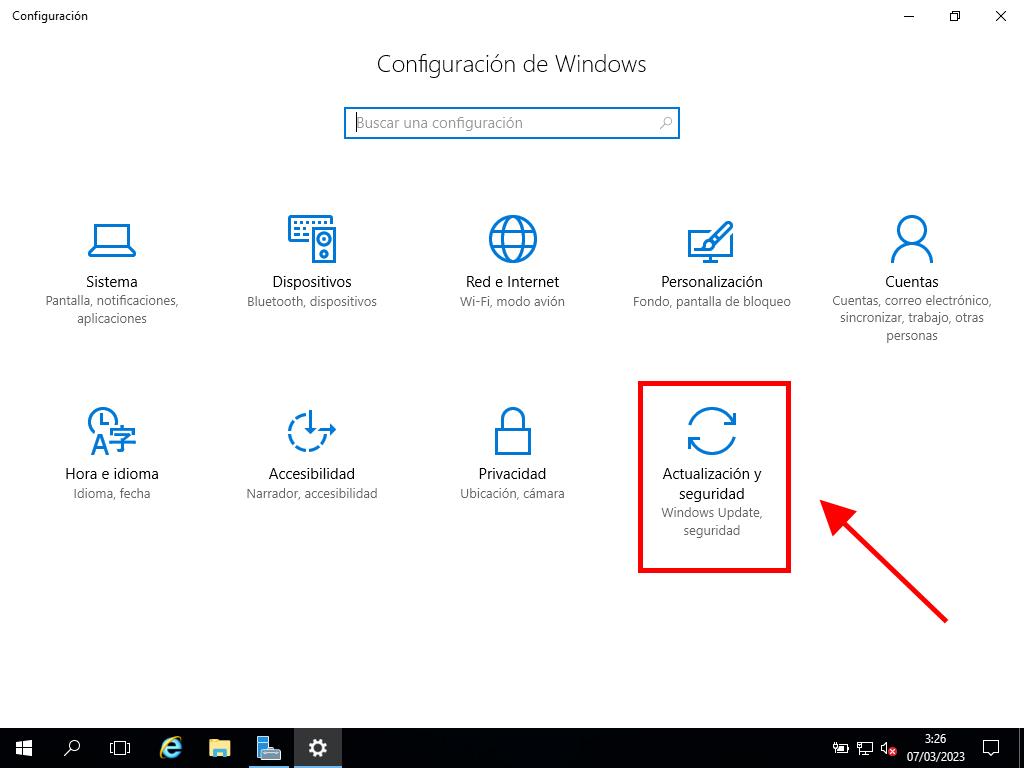Open the notification center icon
The width and height of the screenshot is (1024, 768).
pos(990,747)
